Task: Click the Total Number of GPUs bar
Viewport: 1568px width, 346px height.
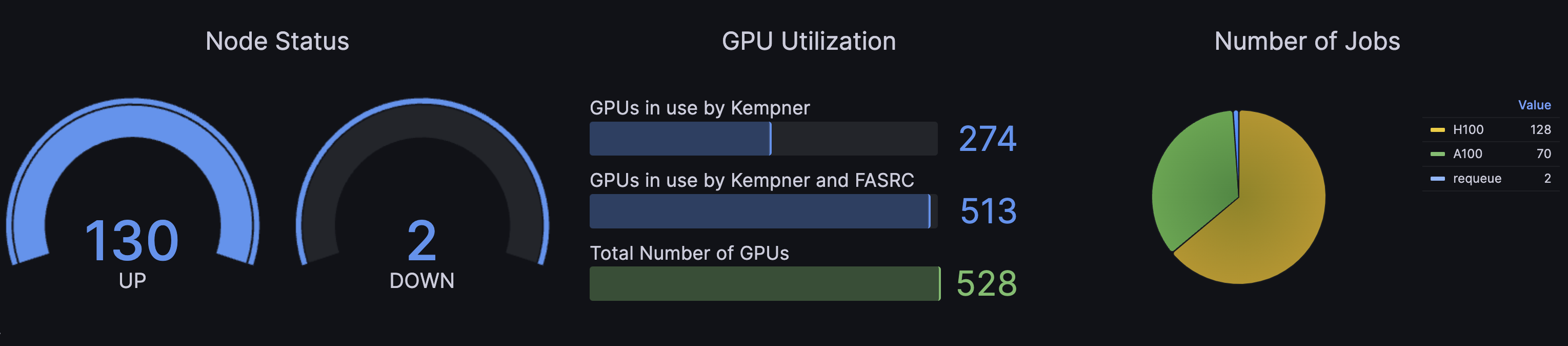Action: [x=765, y=283]
